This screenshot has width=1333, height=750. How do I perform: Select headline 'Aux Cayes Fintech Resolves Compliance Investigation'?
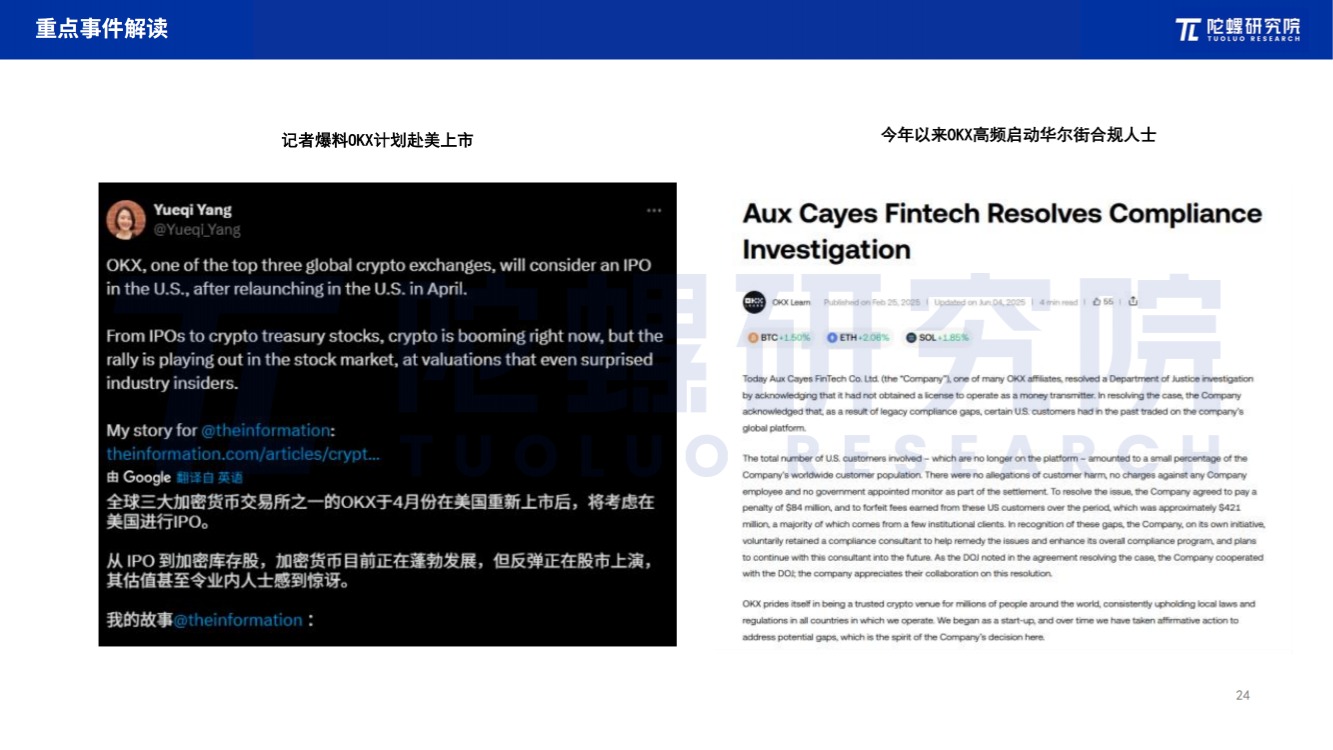tap(1002, 231)
